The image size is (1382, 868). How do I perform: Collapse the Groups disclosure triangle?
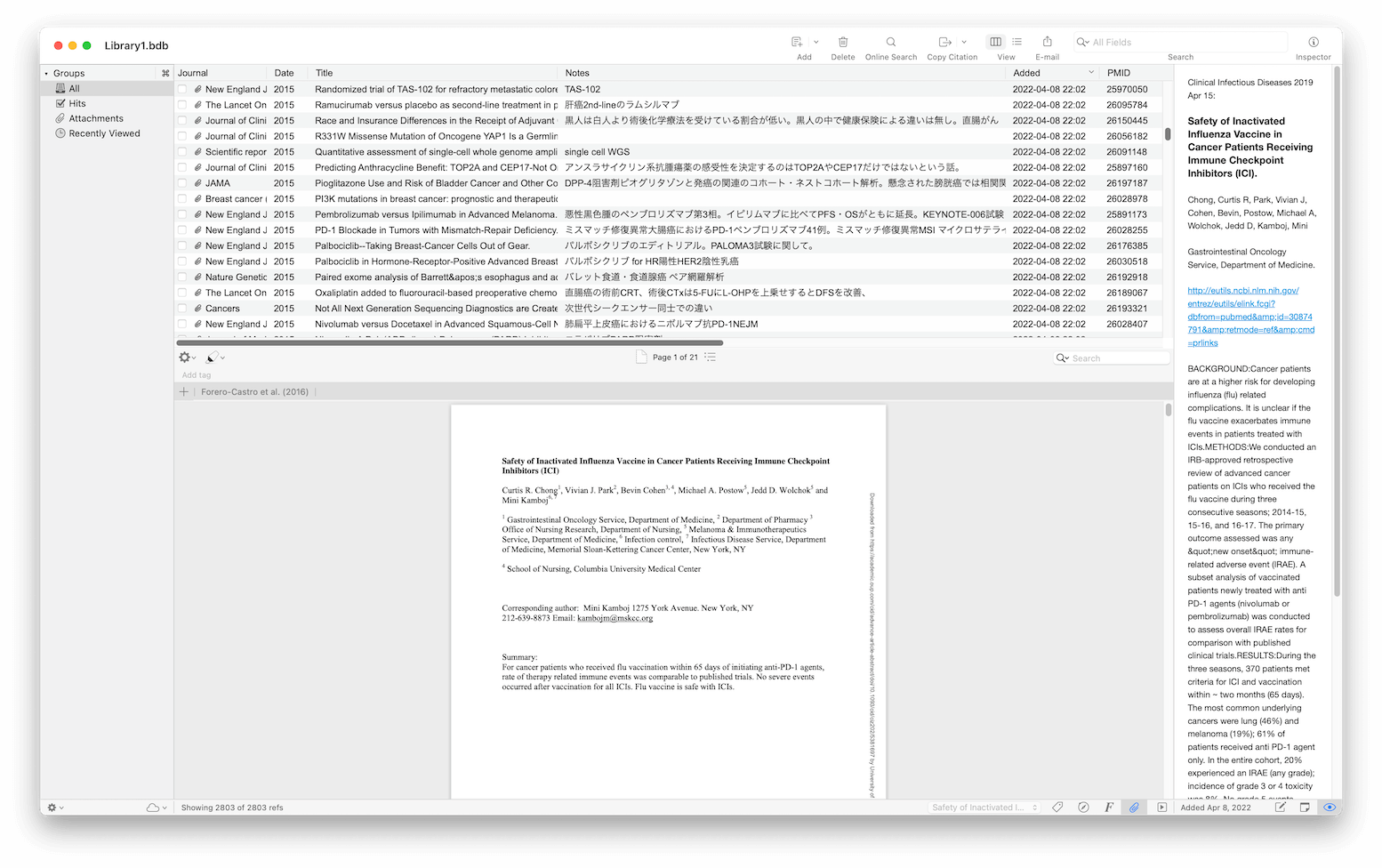coord(47,73)
